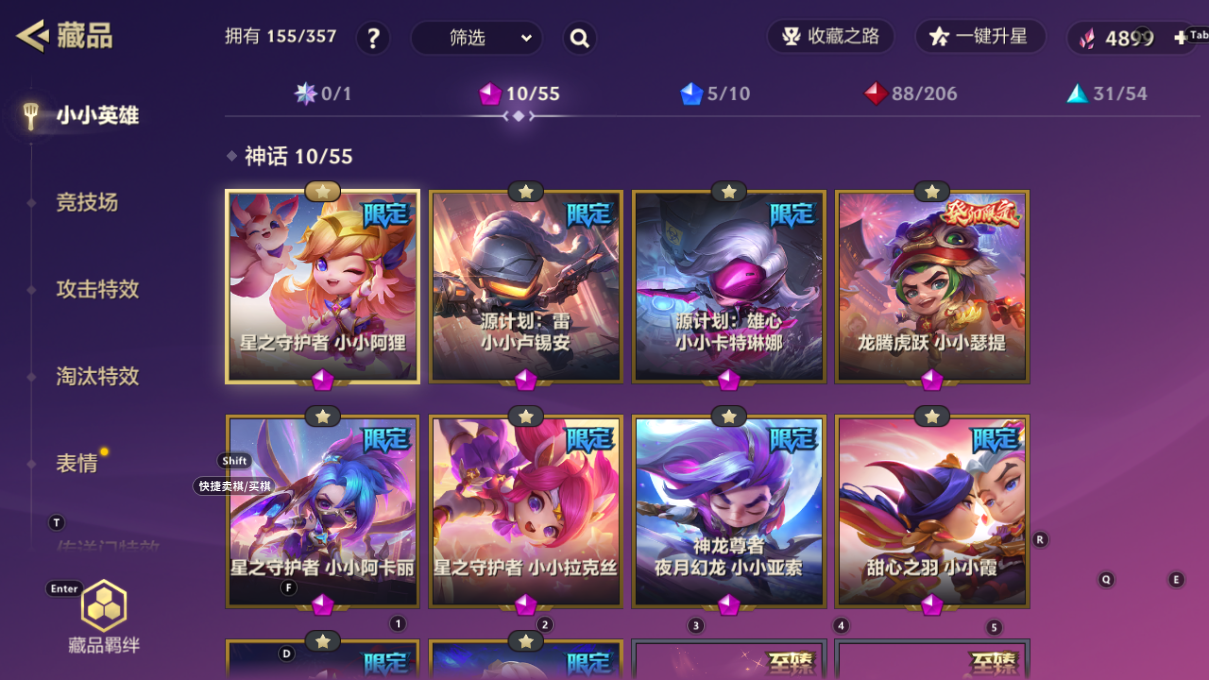The height and width of the screenshot is (680, 1209).
Task: Click the 收藏之路 button
Action: tap(831, 37)
